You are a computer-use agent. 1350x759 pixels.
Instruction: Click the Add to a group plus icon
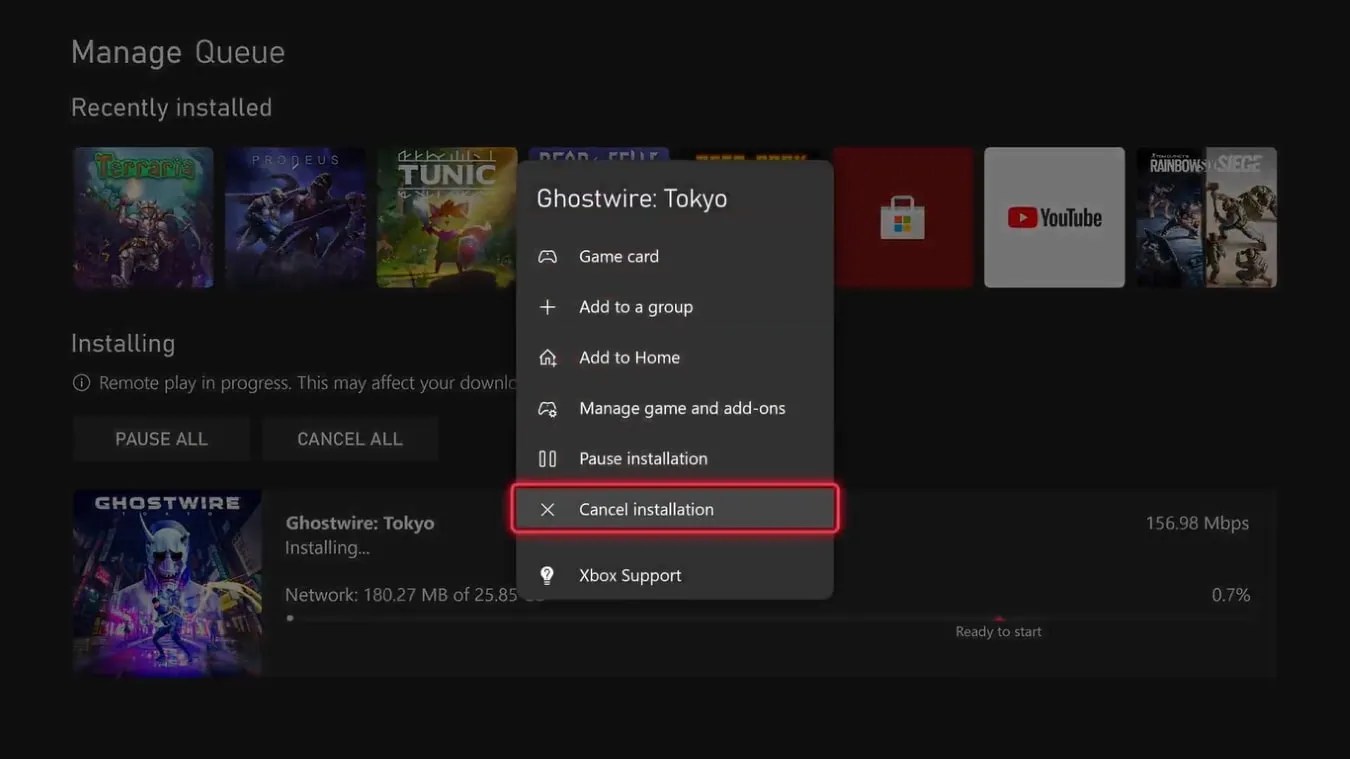pyautogui.click(x=547, y=307)
